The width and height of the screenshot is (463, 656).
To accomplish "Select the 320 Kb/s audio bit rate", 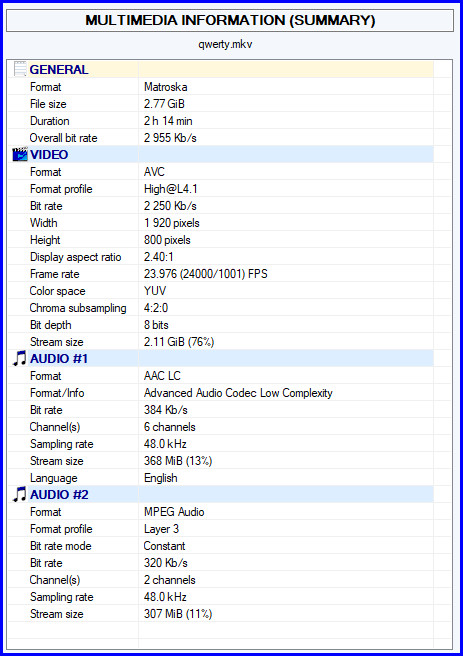I will pyautogui.click(x=166, y=563).
